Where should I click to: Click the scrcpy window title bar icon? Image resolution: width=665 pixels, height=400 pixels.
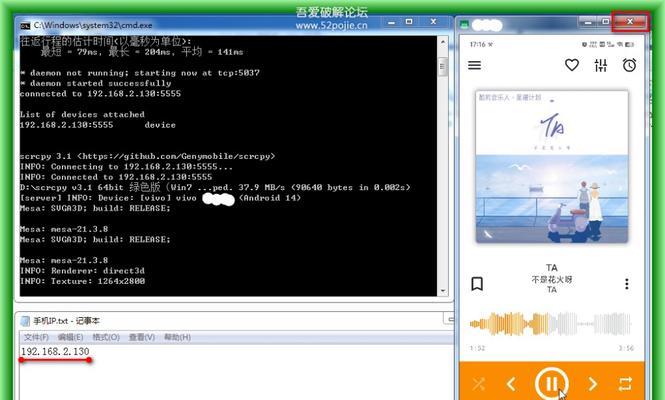point(465,25)
